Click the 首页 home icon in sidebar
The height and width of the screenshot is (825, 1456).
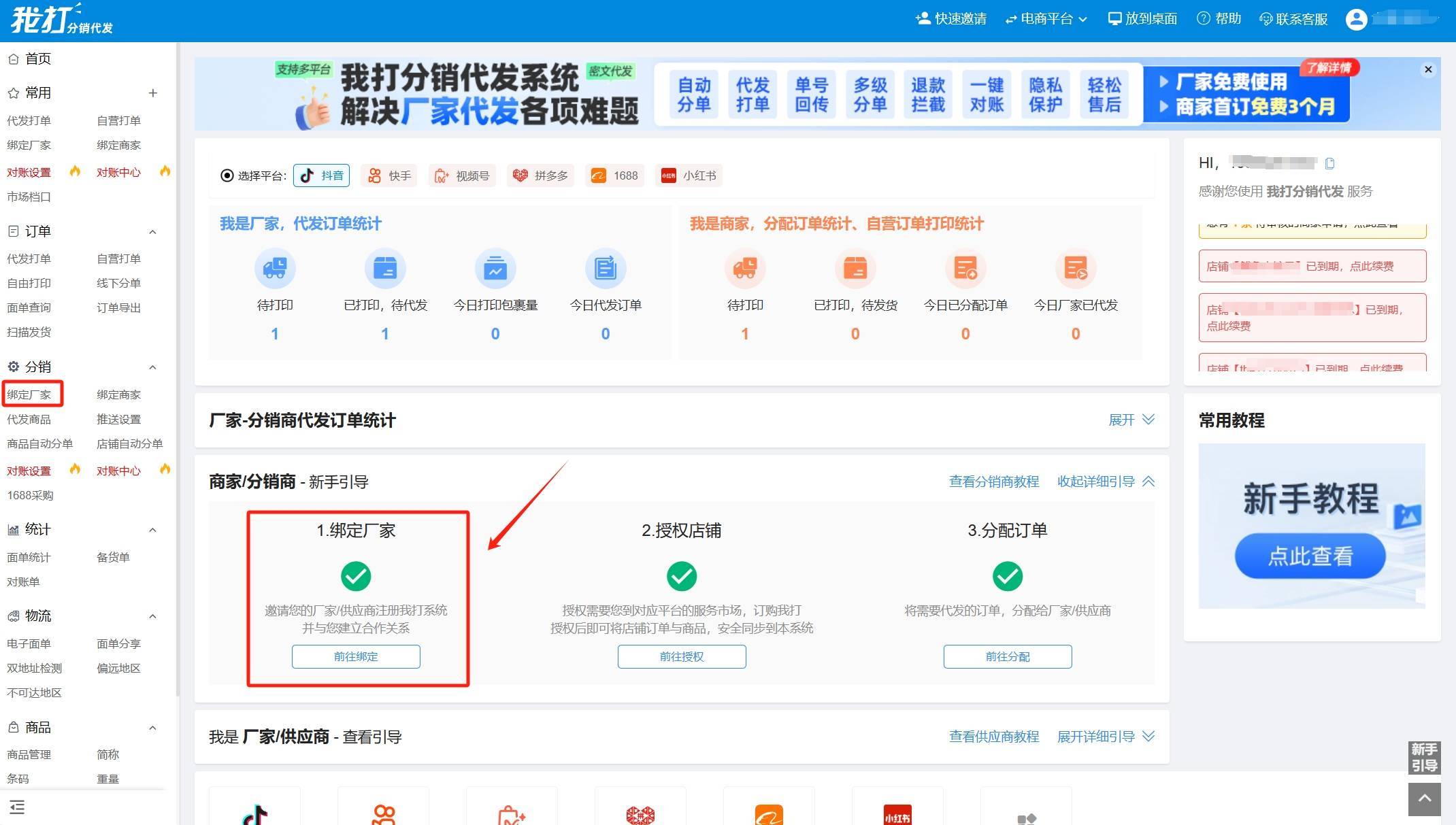pyautogui.click(x=13, y=59)
